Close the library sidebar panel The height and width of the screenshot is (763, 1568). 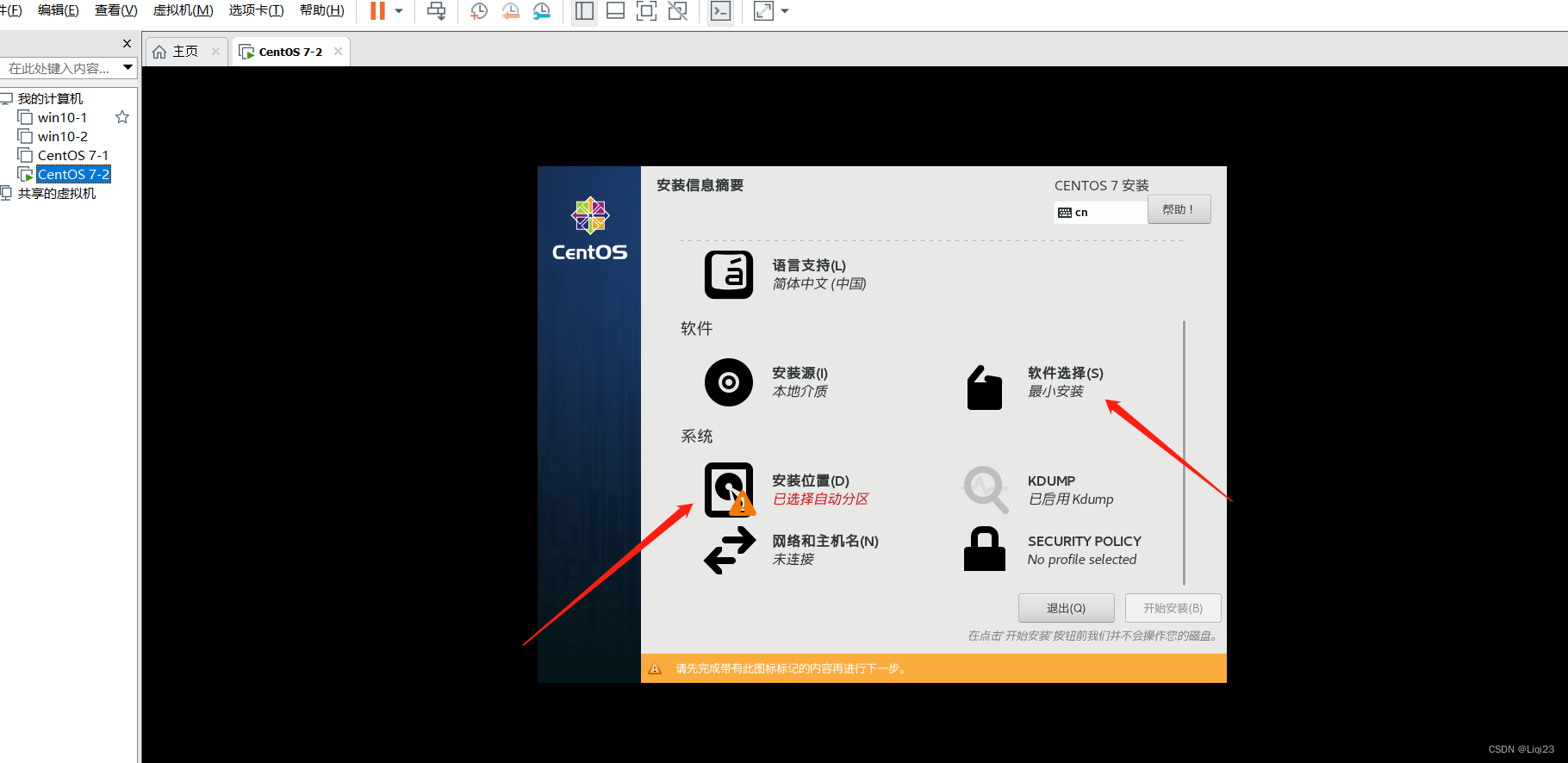[127, 44]
